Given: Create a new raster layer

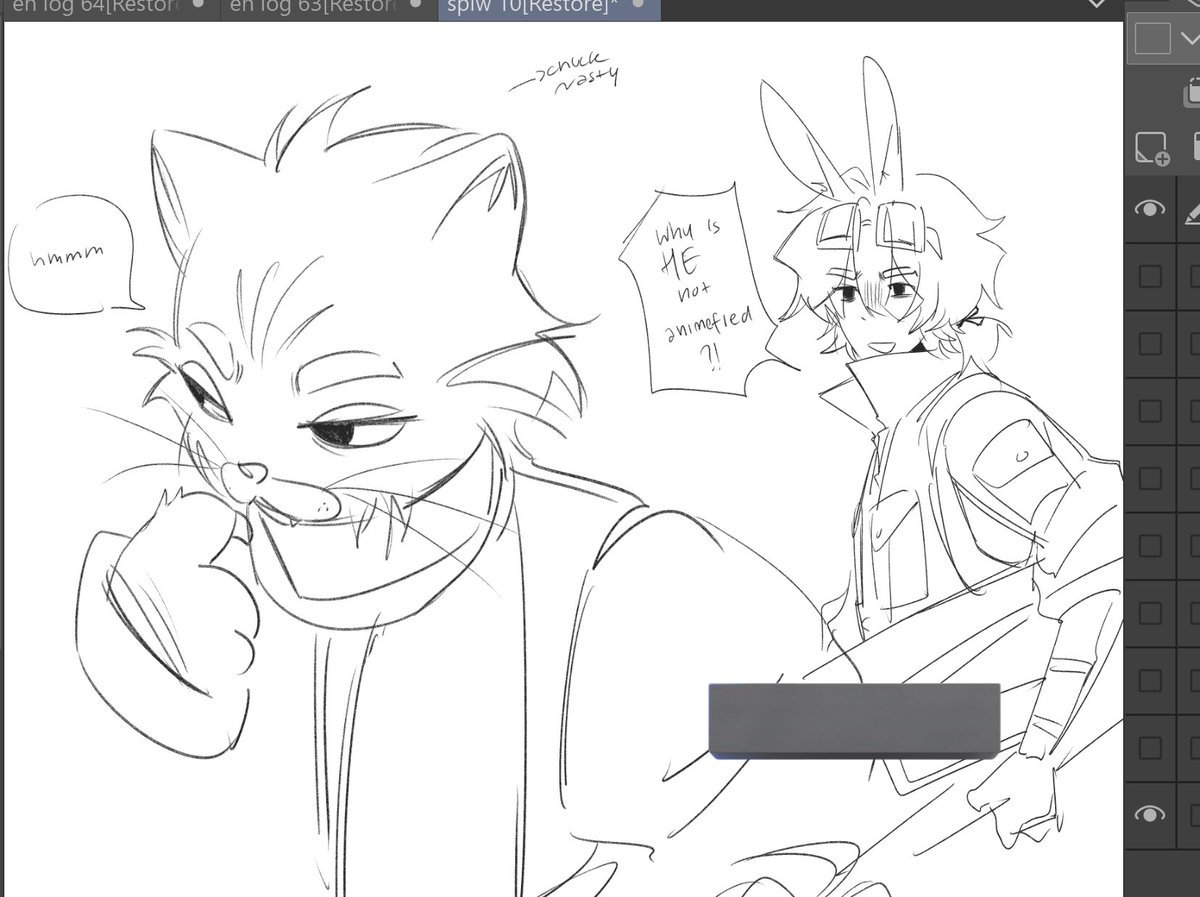Looking at the screenshot, I should (x=1152, y=148).
